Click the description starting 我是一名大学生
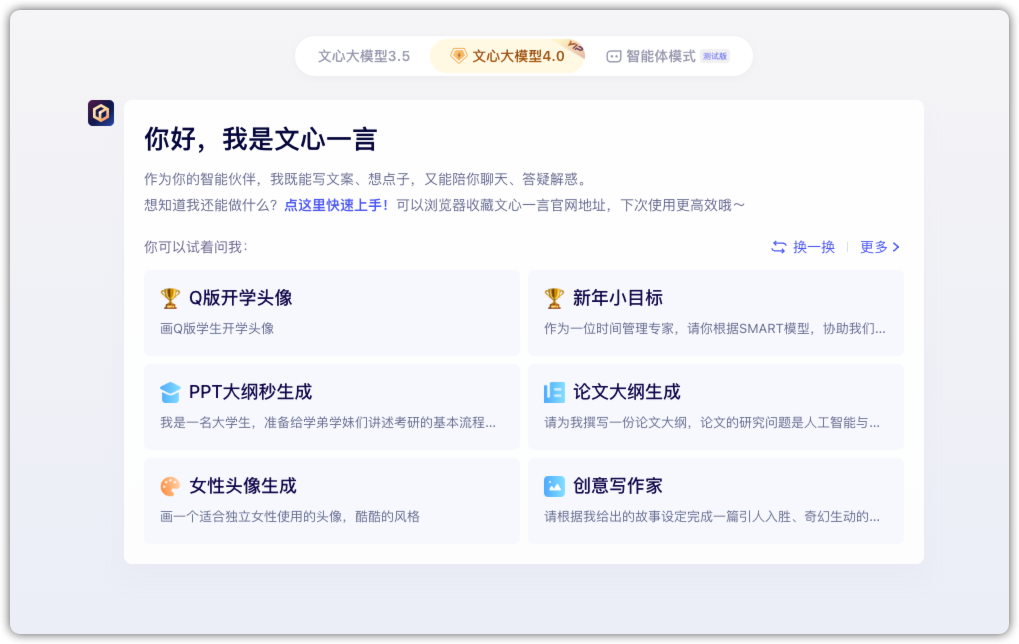Image resolution: width=1019 pixels, height=644 pixels. point(328,423)
